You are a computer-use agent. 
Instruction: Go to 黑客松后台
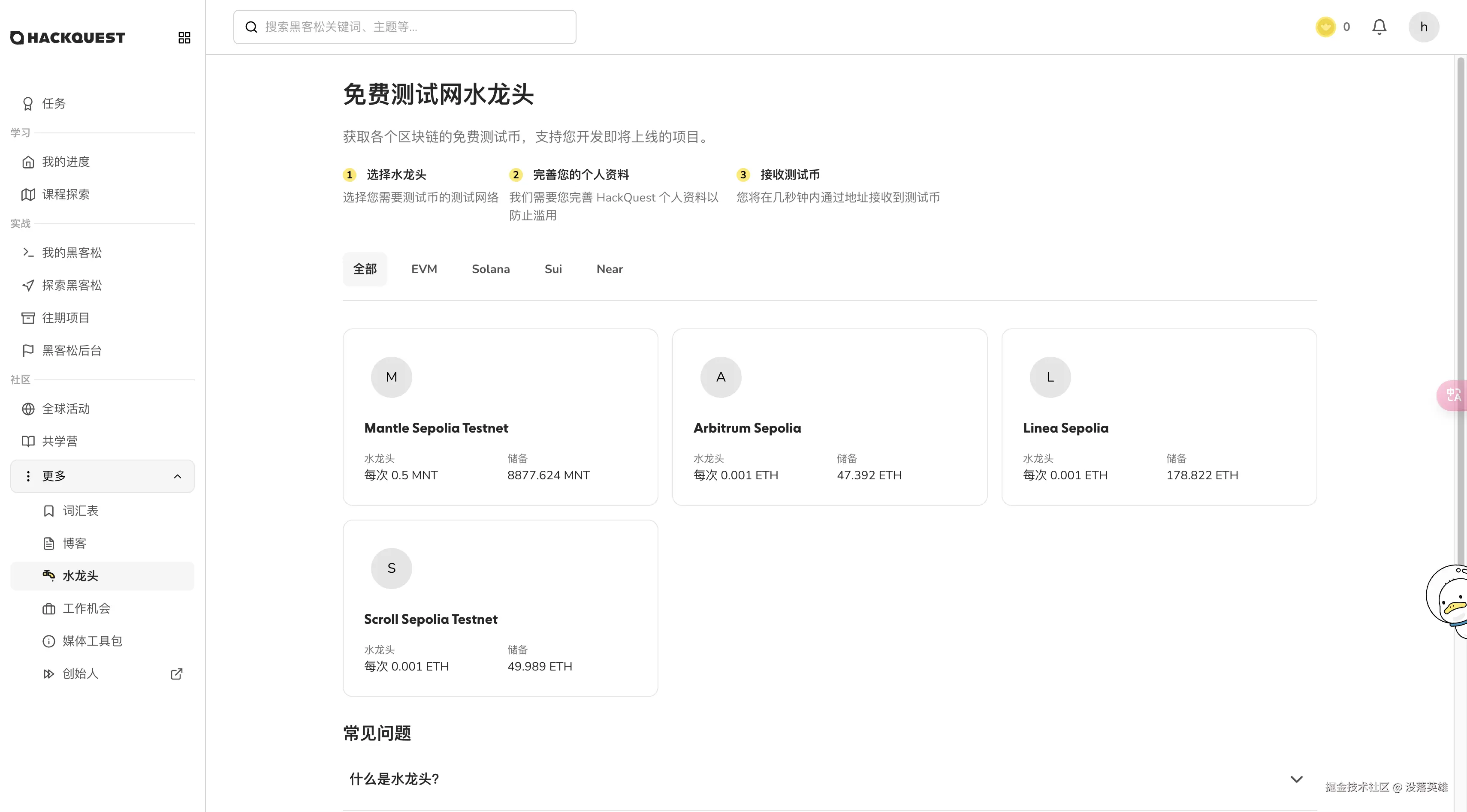tap(103, 351)
